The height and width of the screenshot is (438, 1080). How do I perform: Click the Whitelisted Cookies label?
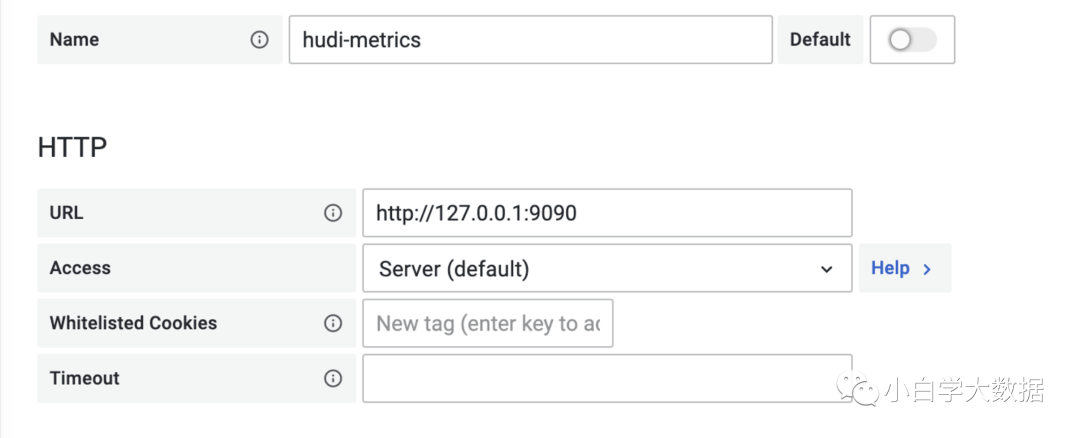[133, 323]
